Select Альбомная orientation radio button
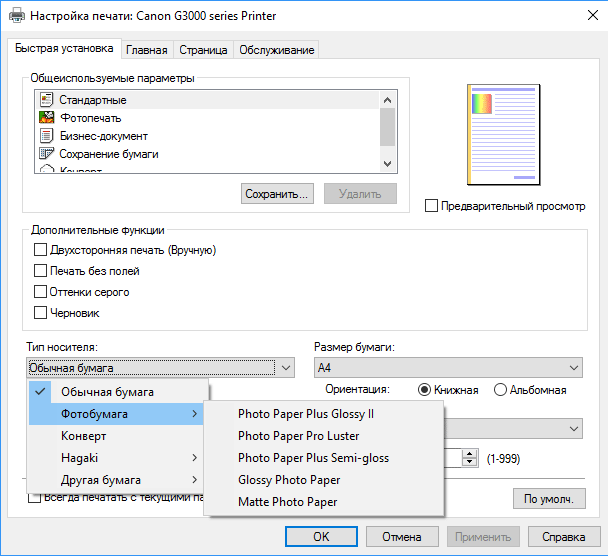Image resolution: width=608 pixels, height=556 pixels. click(x=500, y=390)
